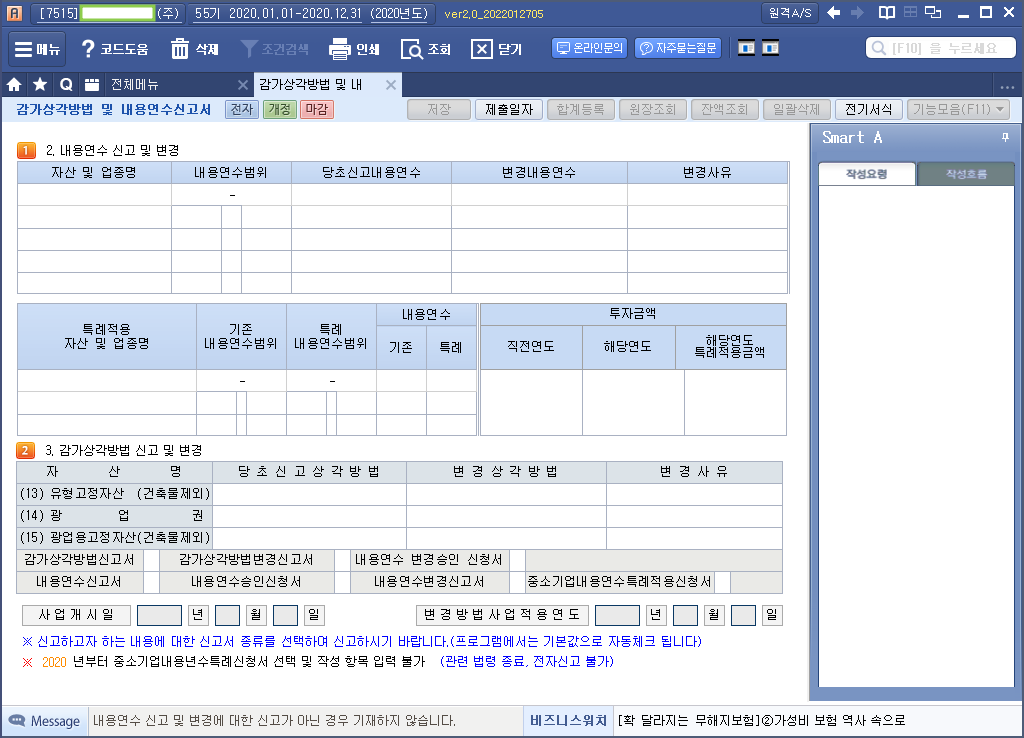The image size is (1024, 738).
Task: Switch to 작성흐름 tab in Smart A
Action: [x=966, y=174]
